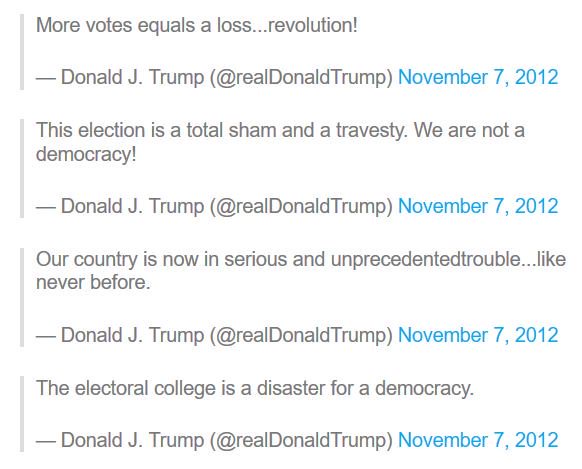Open the date link under the revolution tweet

click(478, 77)
